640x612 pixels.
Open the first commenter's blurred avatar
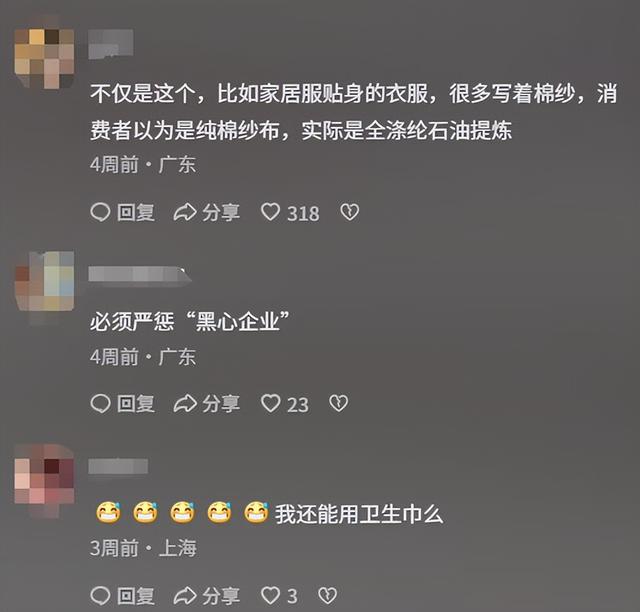click(44, 58)
